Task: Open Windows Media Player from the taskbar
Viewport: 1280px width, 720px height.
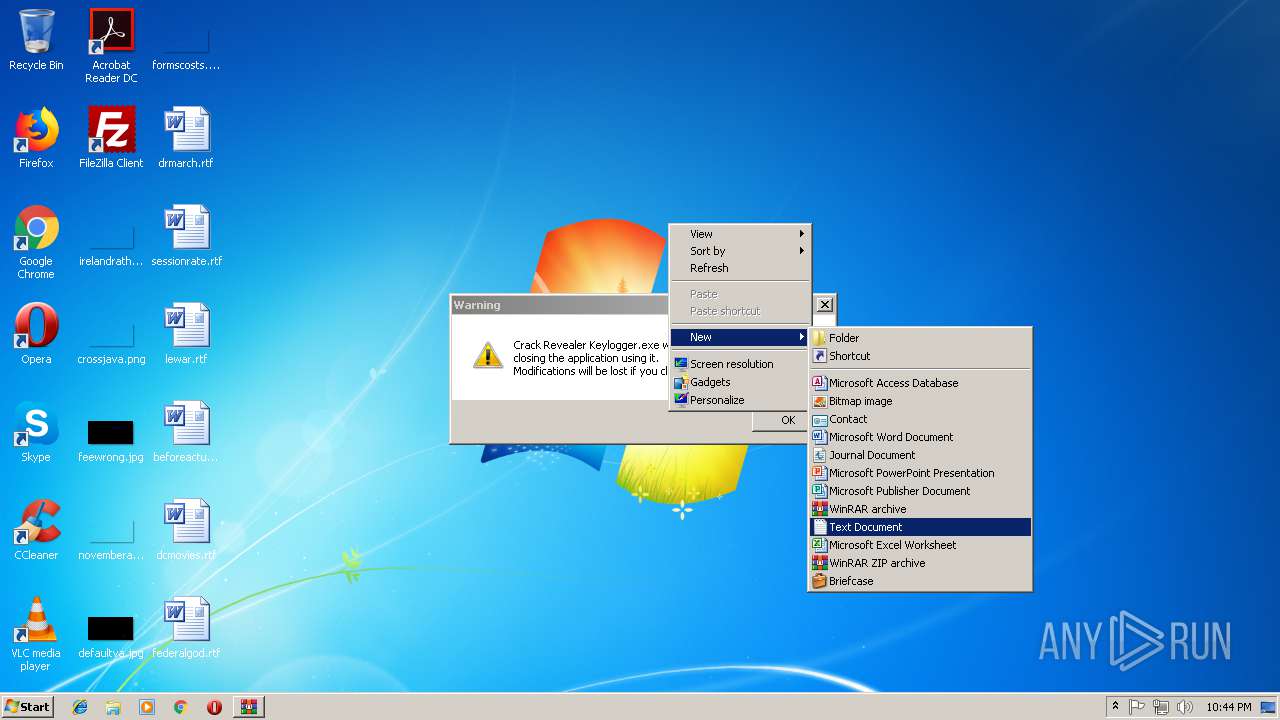Action: pos(147,707)
